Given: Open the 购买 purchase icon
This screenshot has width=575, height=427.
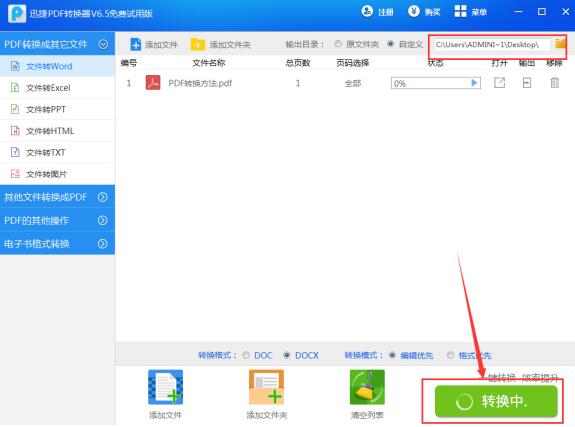Looking at the screenshot, I should pyautogui.click(x=413, y=11).
